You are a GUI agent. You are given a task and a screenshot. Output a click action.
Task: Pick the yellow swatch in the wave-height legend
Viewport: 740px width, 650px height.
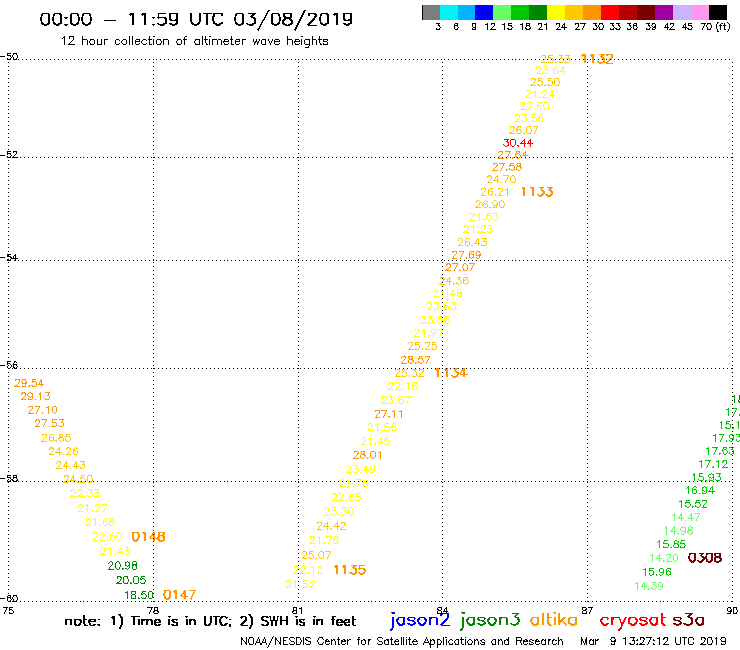point(556,12)
